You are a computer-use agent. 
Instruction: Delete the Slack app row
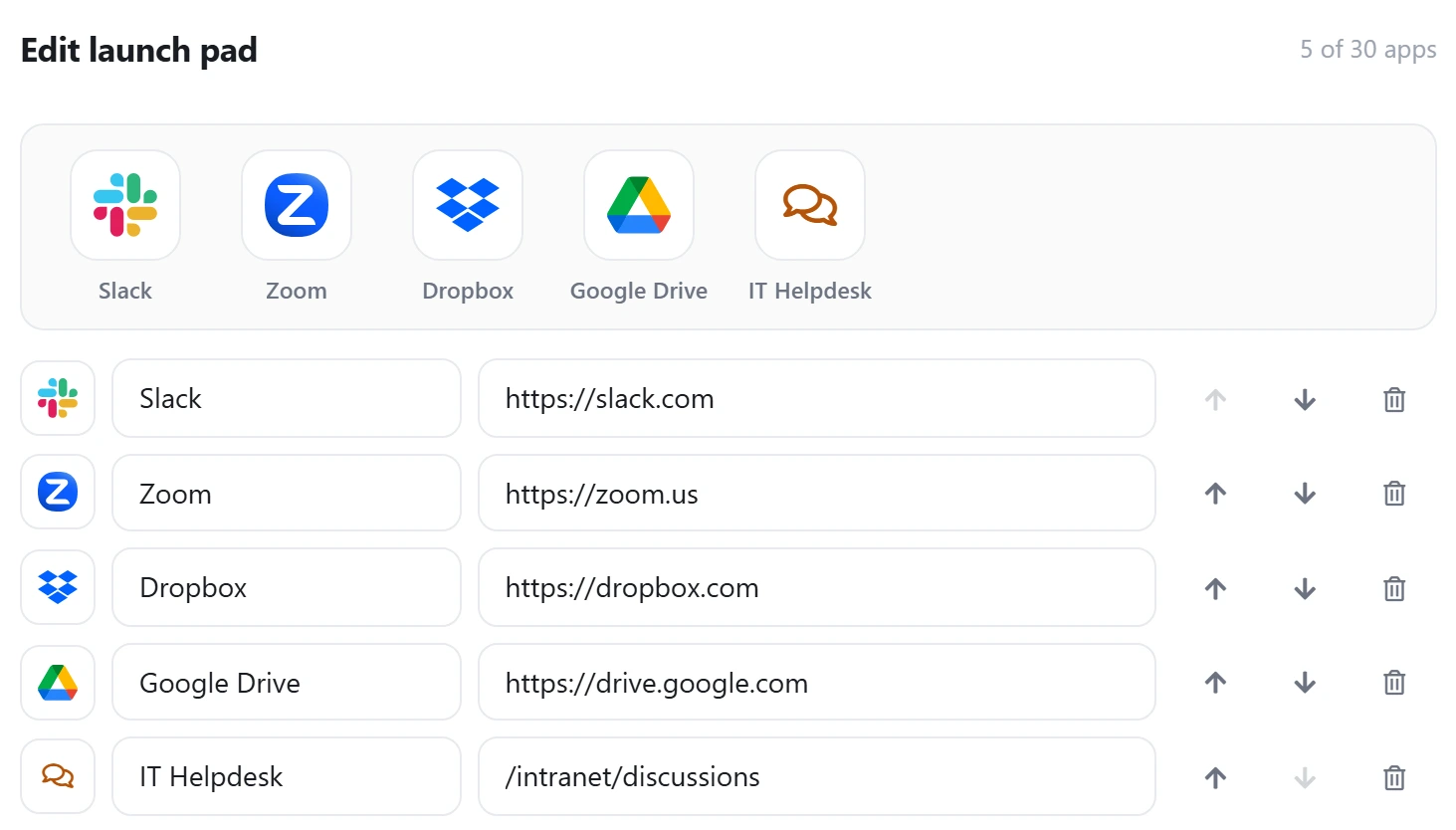click(x=1394, y=400)
